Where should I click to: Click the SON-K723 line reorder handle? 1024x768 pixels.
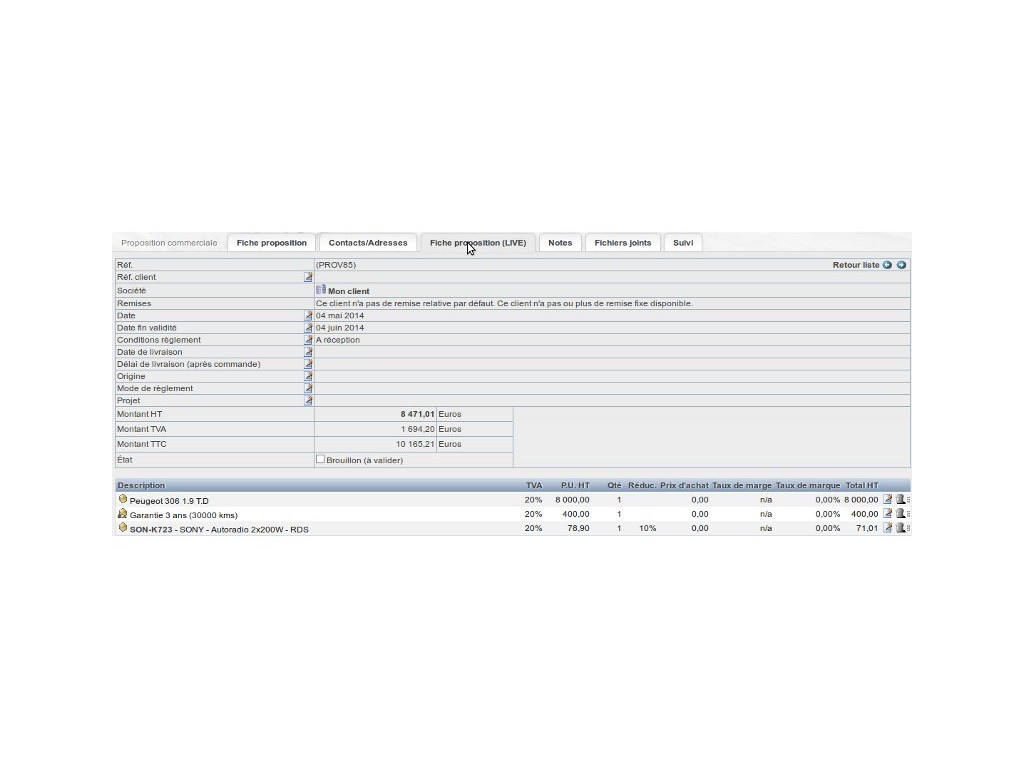pyautogui.click(x=908, y=528)
